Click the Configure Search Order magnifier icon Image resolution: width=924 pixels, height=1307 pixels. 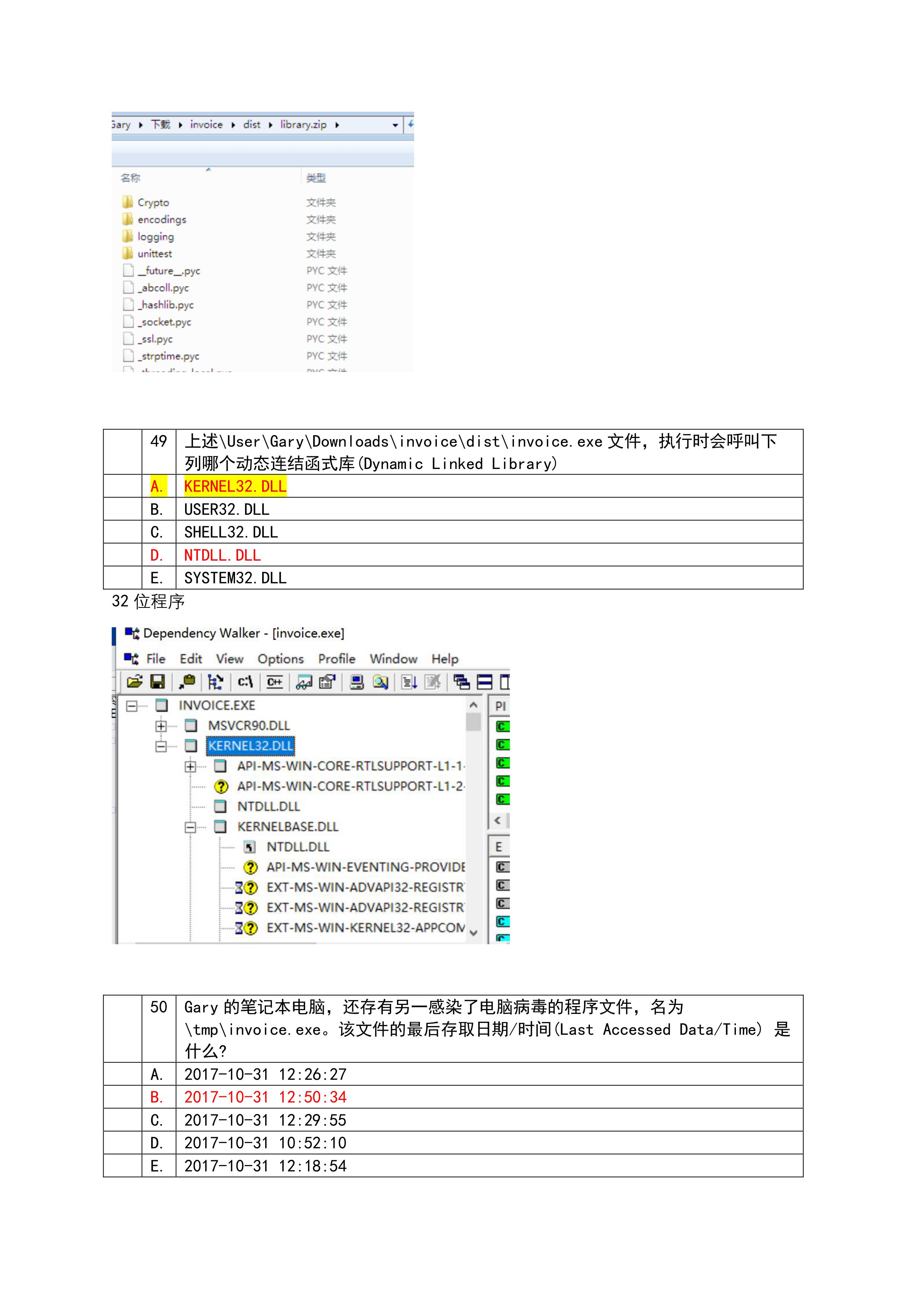pyautogui.click(x=380, y=681)
